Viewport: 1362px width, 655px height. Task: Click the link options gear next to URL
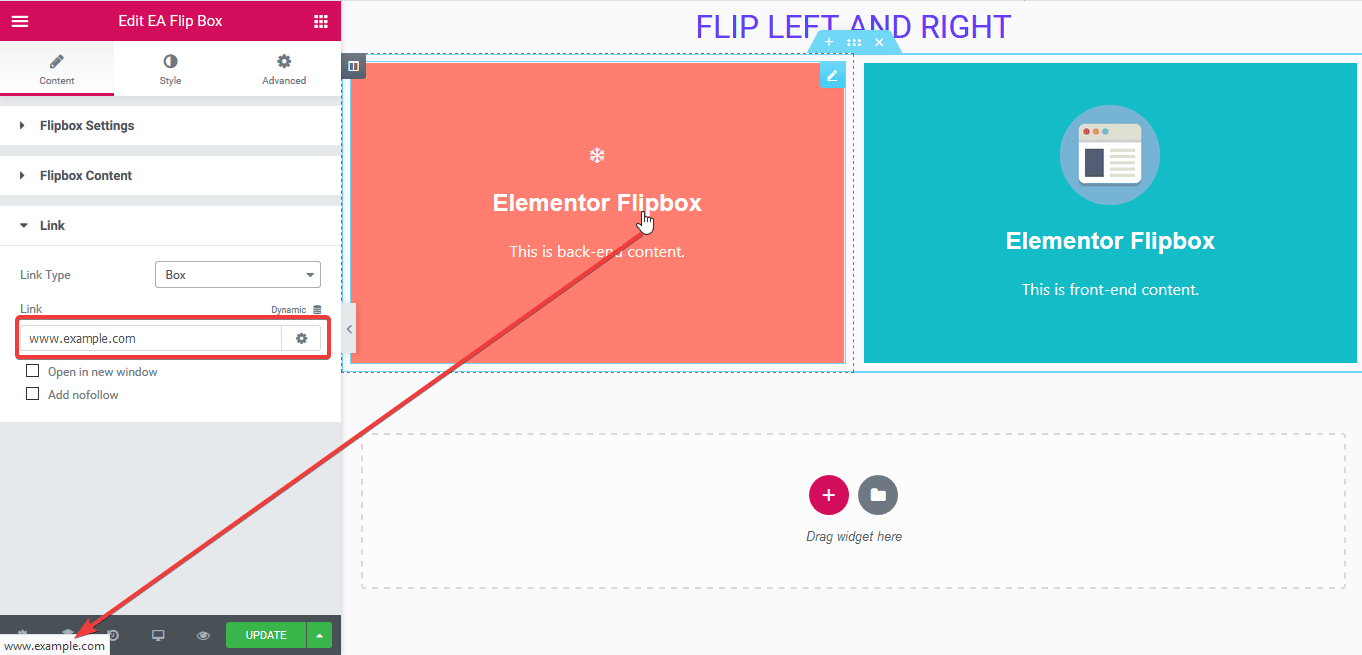[301, 338]
